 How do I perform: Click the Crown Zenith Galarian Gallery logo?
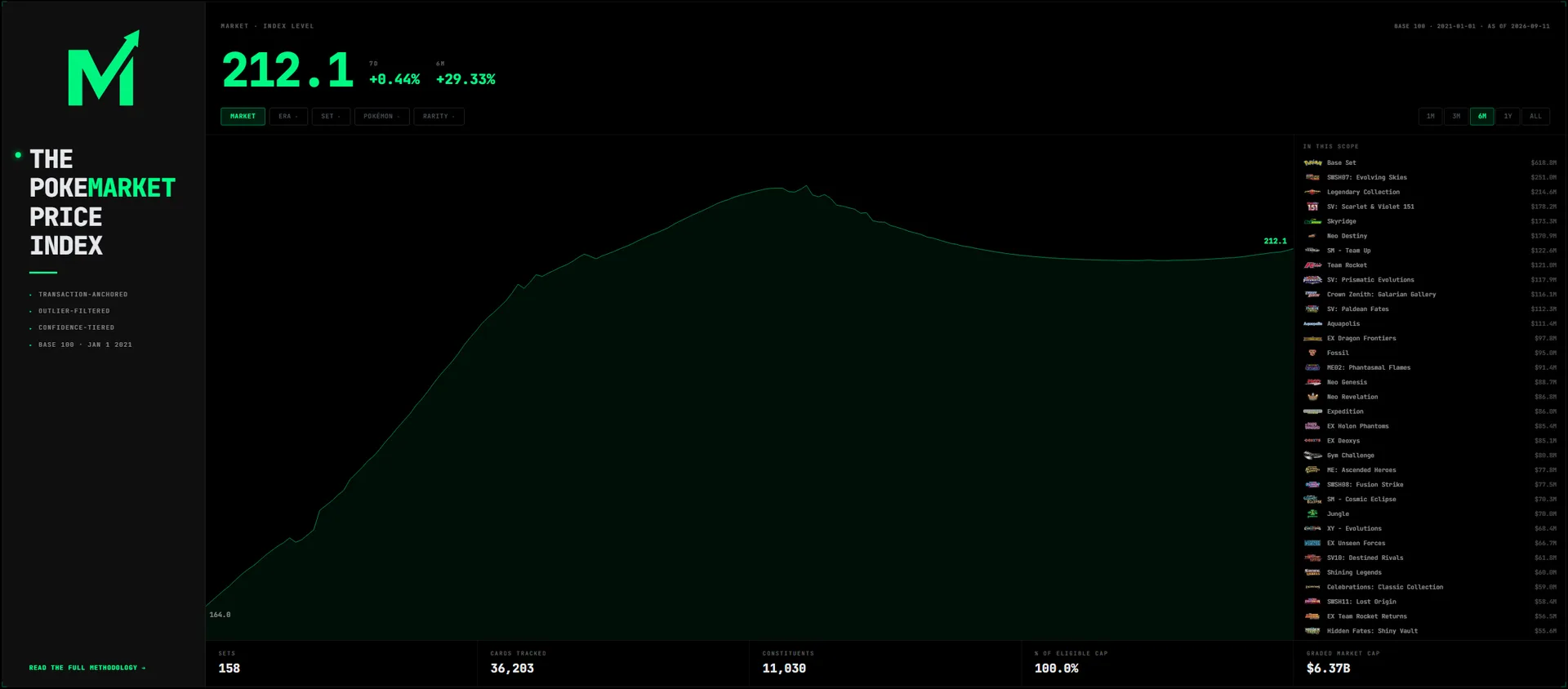[x=1312, y=295]
